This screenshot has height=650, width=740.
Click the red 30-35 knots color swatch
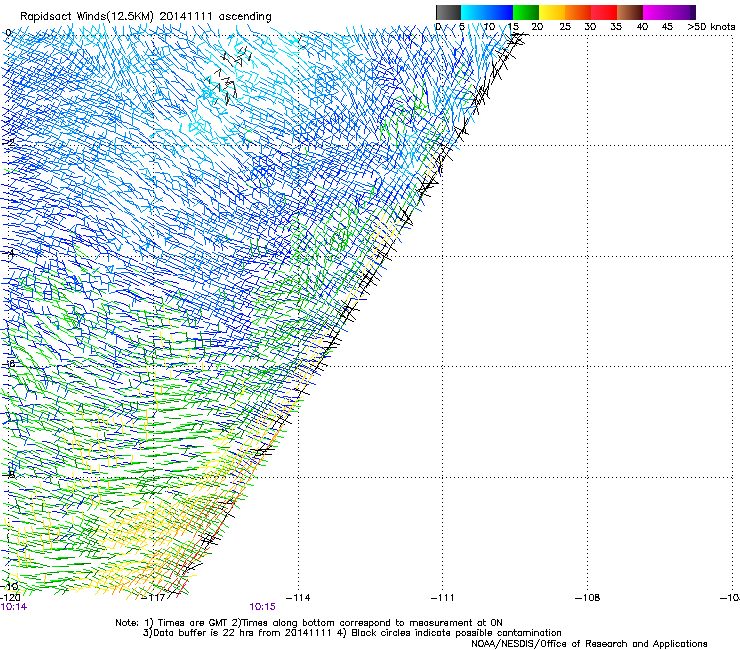pyautogui.click(x=604, y=12)
